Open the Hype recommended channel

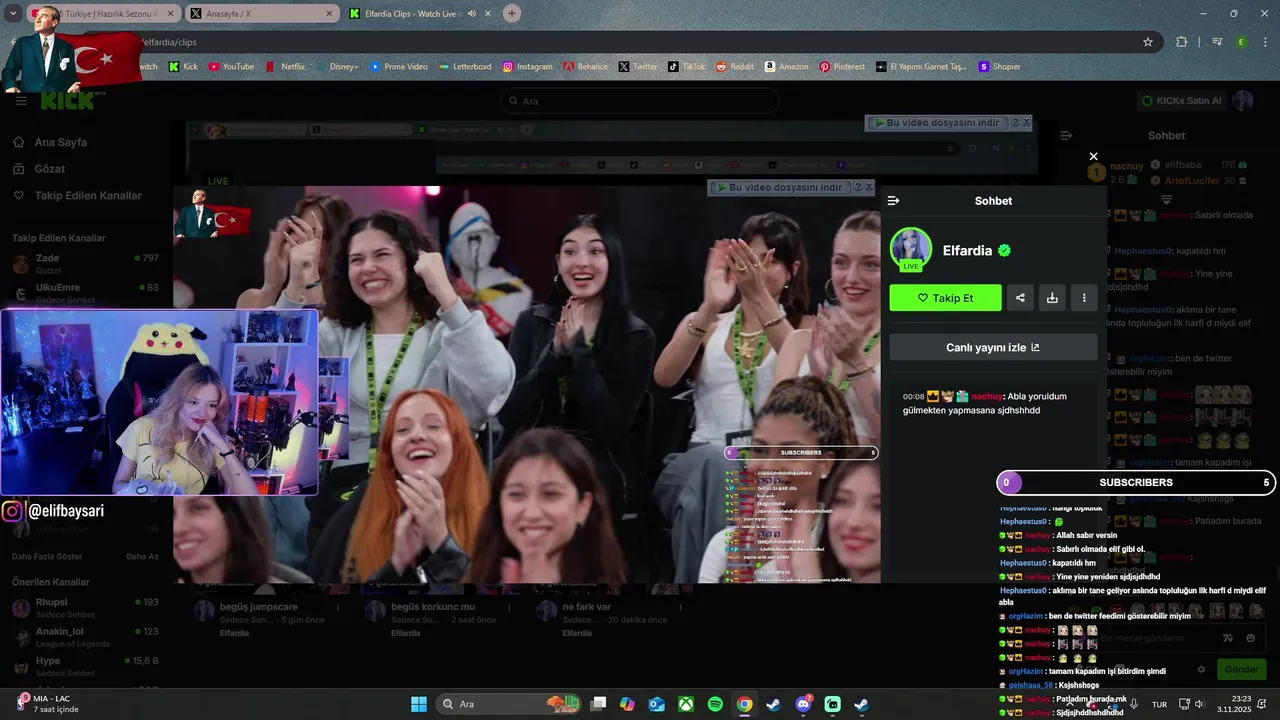85,667
